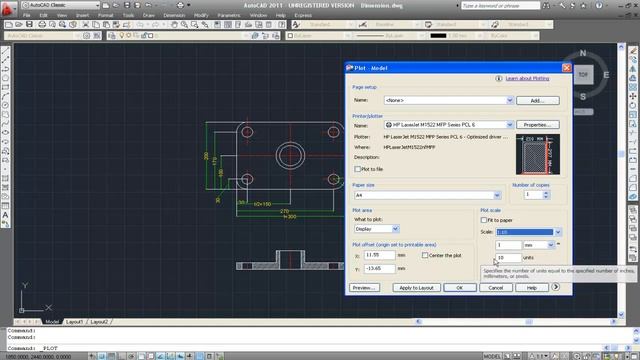The width and height of the screenshot is (640, 360).
Task: Click Apply to Layout button
Action: [x=416, y=288]
